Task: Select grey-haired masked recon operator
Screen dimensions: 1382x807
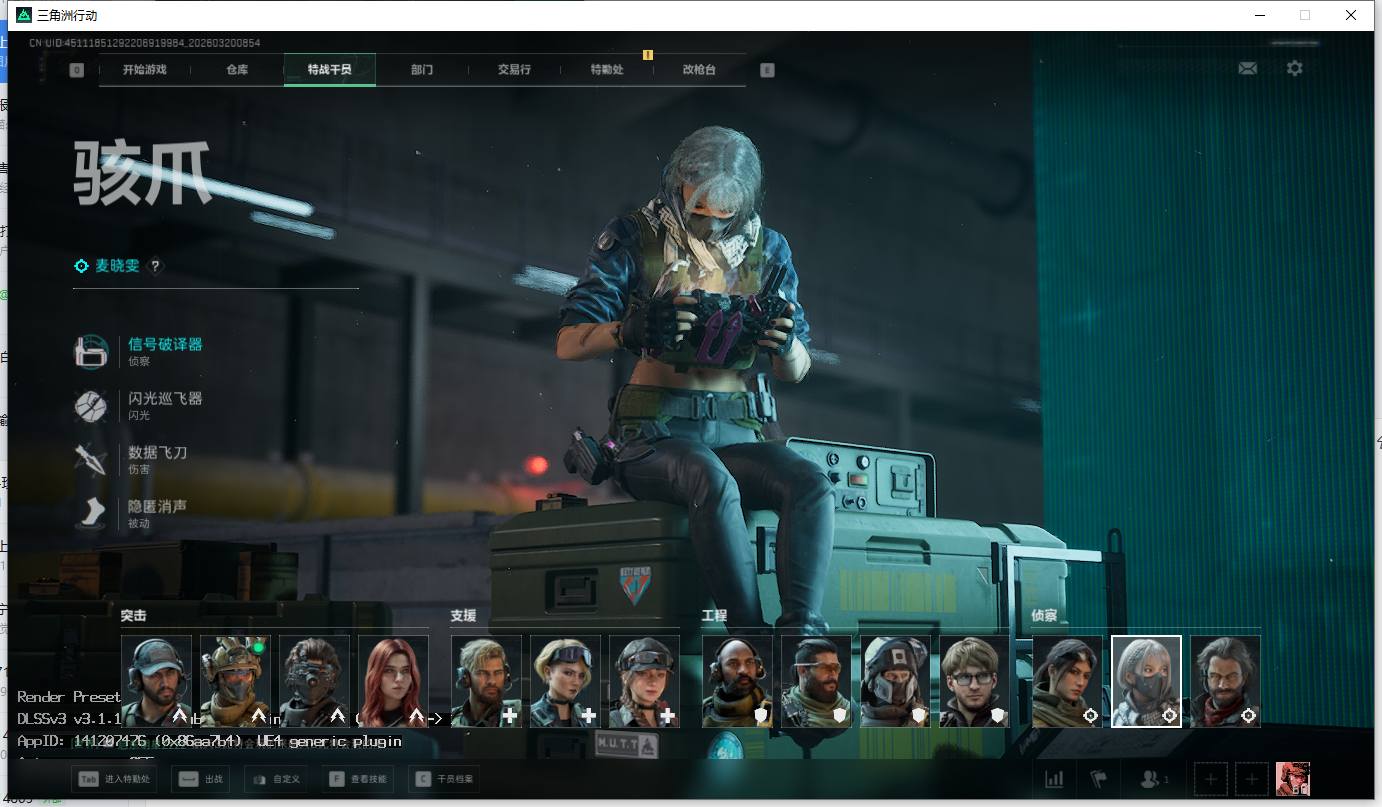Action: click(1147, 681)
